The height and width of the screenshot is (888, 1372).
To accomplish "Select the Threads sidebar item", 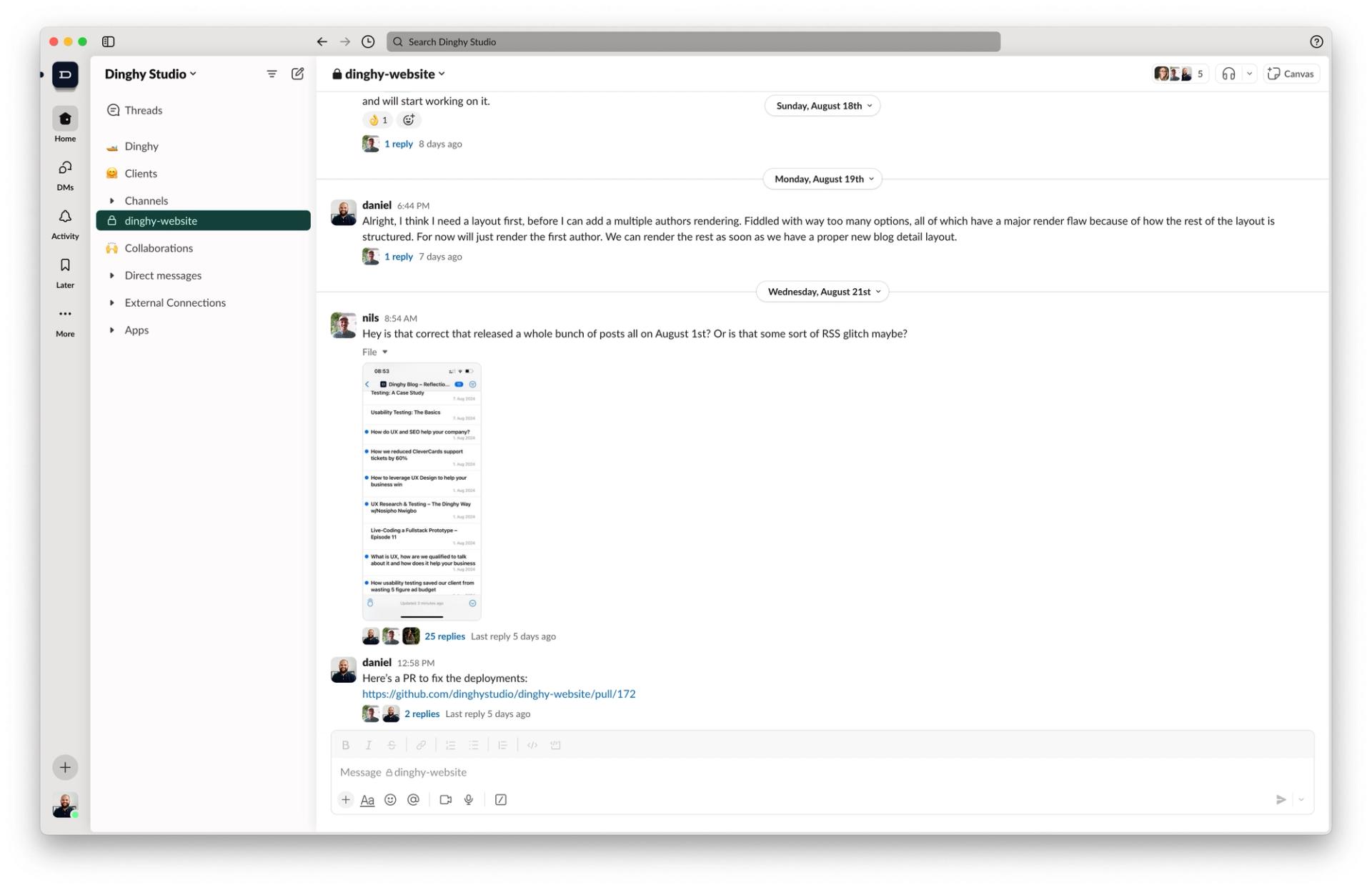I will 143,110.
